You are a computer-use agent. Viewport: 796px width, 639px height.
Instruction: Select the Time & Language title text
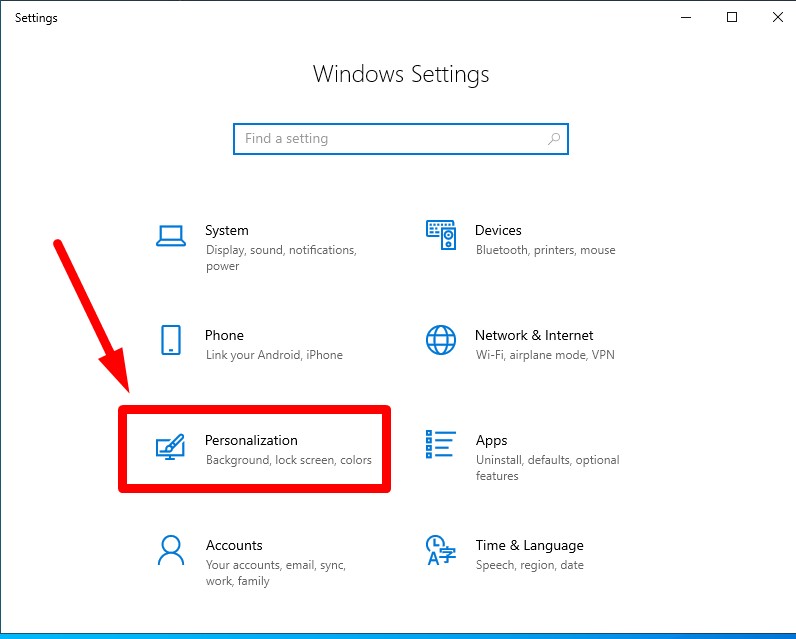click(x=529, y=545)
